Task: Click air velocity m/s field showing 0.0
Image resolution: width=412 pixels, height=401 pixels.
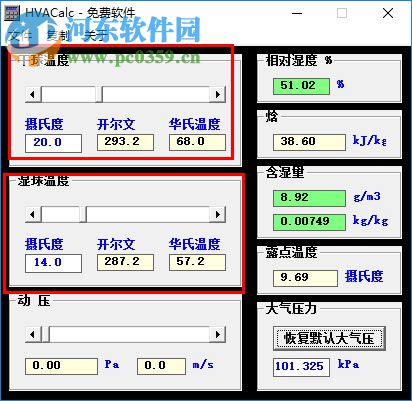Action: coord(161,366)
